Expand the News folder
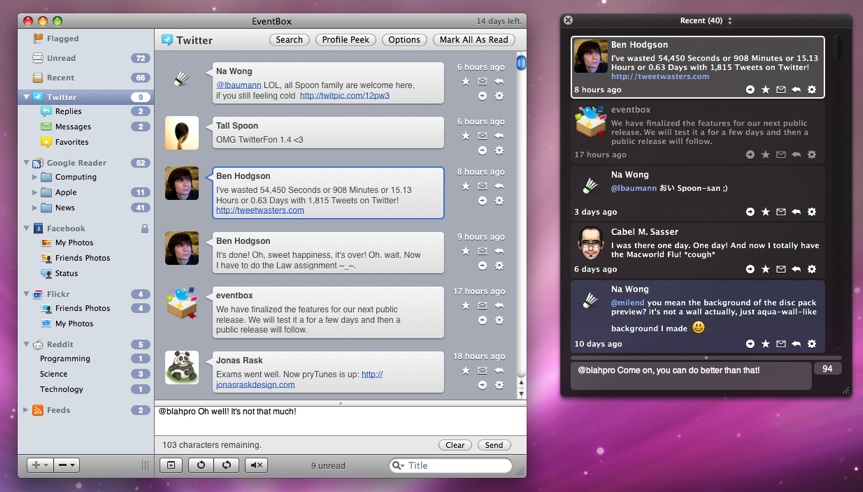863x492 pixels. 34,208
